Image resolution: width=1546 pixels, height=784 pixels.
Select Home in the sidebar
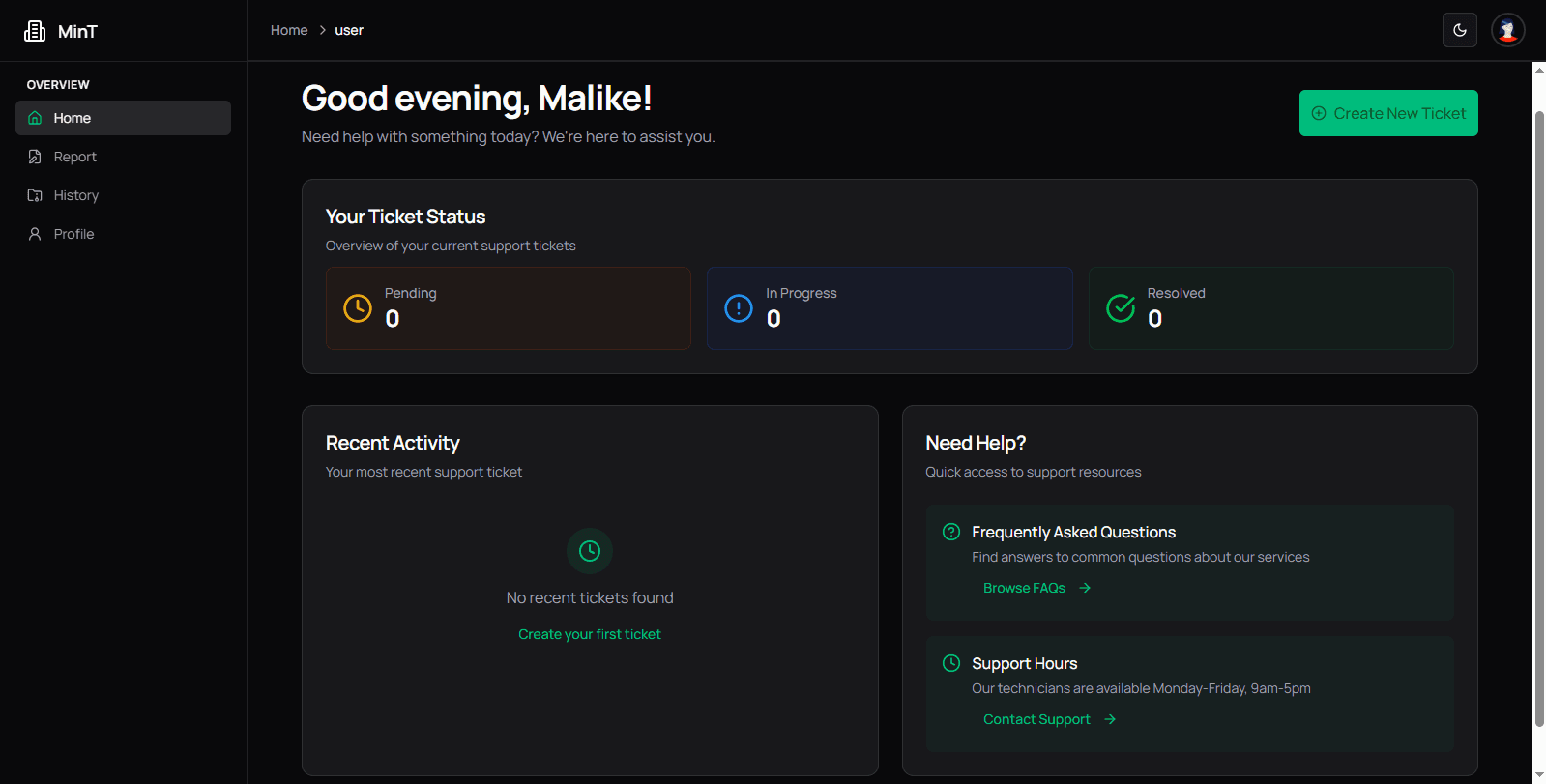(x=73, y=118)
